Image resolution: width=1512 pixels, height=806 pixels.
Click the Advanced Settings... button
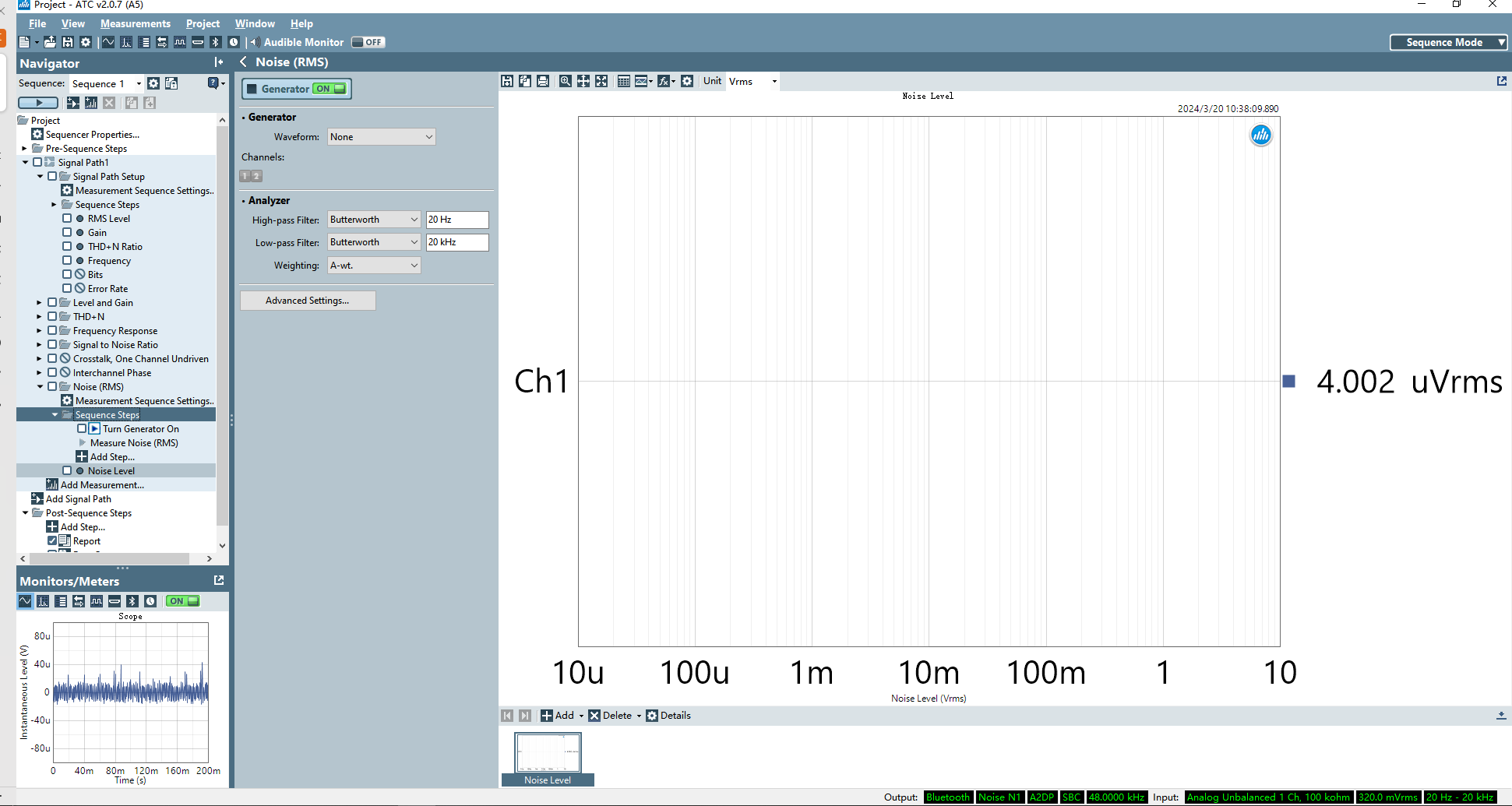[308, 301]
